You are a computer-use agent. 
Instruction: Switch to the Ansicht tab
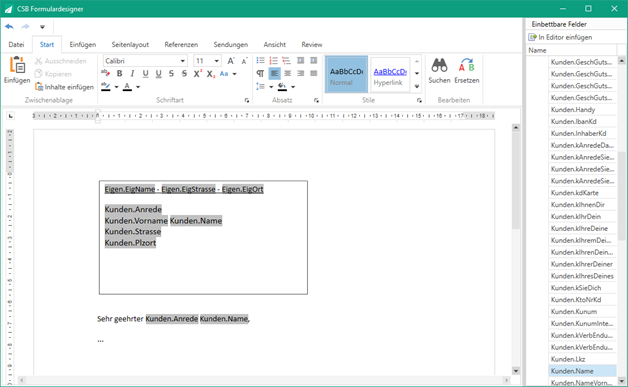(275, 44)
